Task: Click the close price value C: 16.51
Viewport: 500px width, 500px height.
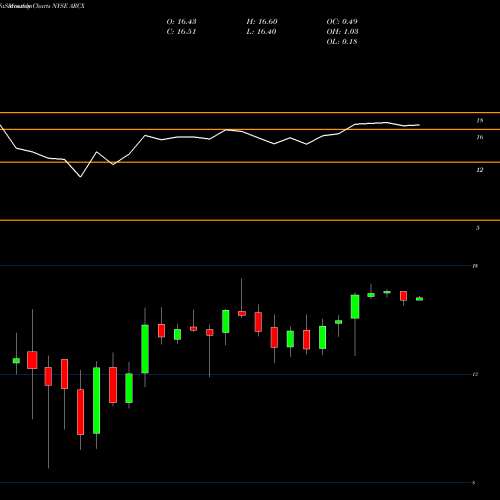Action: [x=181, y=32]
